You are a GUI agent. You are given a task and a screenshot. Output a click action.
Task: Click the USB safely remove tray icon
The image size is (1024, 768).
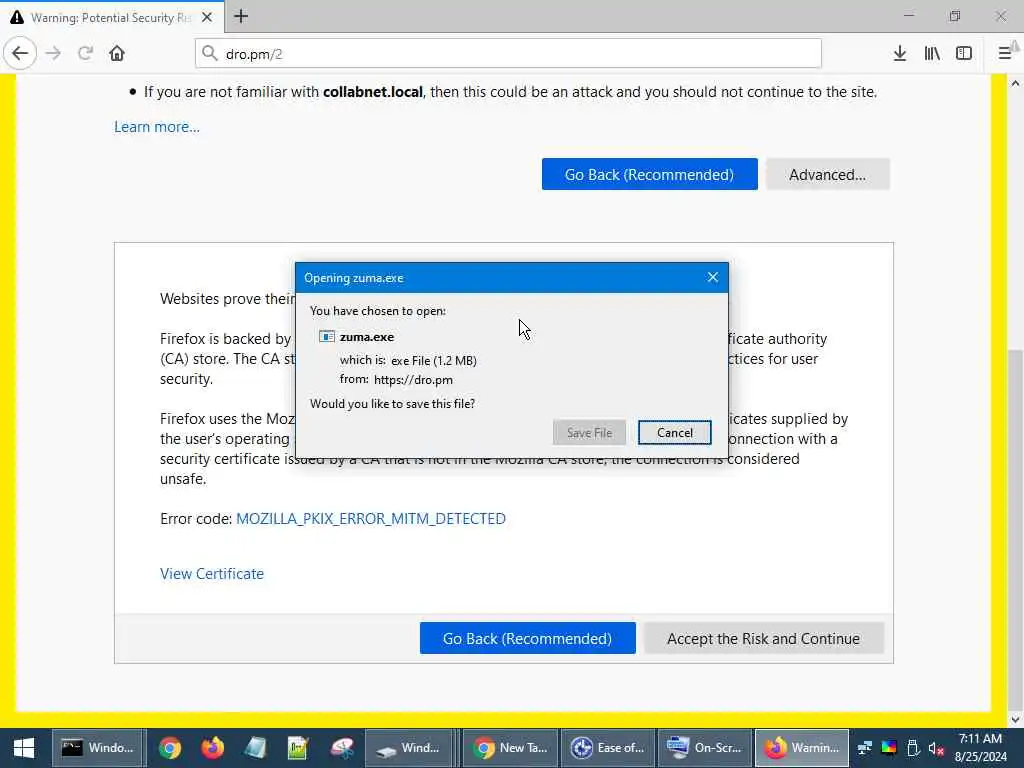(x=913, y=748)
